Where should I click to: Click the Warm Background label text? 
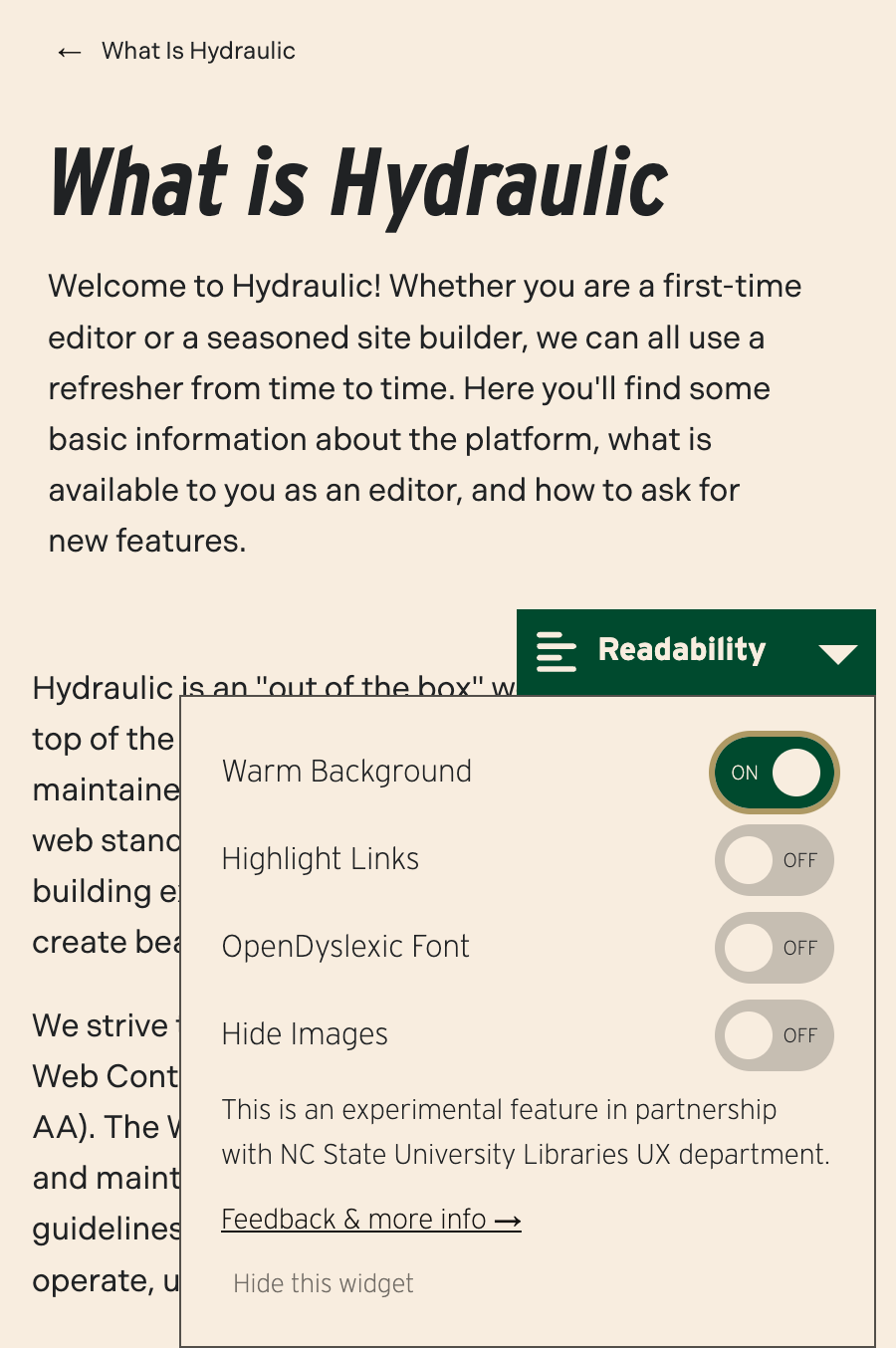tap(346, 772)
